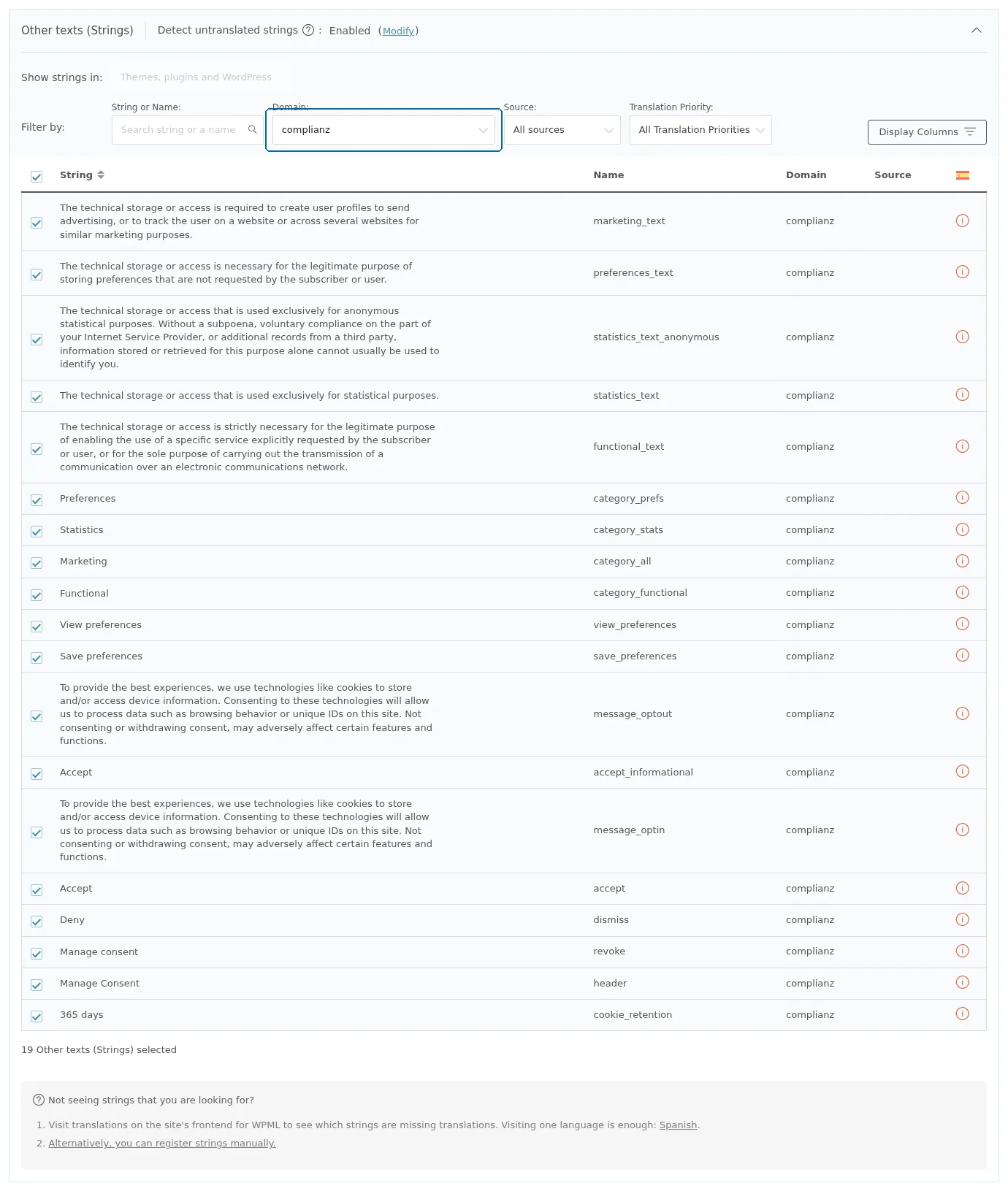
Task: Click the status icon for category_stats row
Action: coord(963,529)
